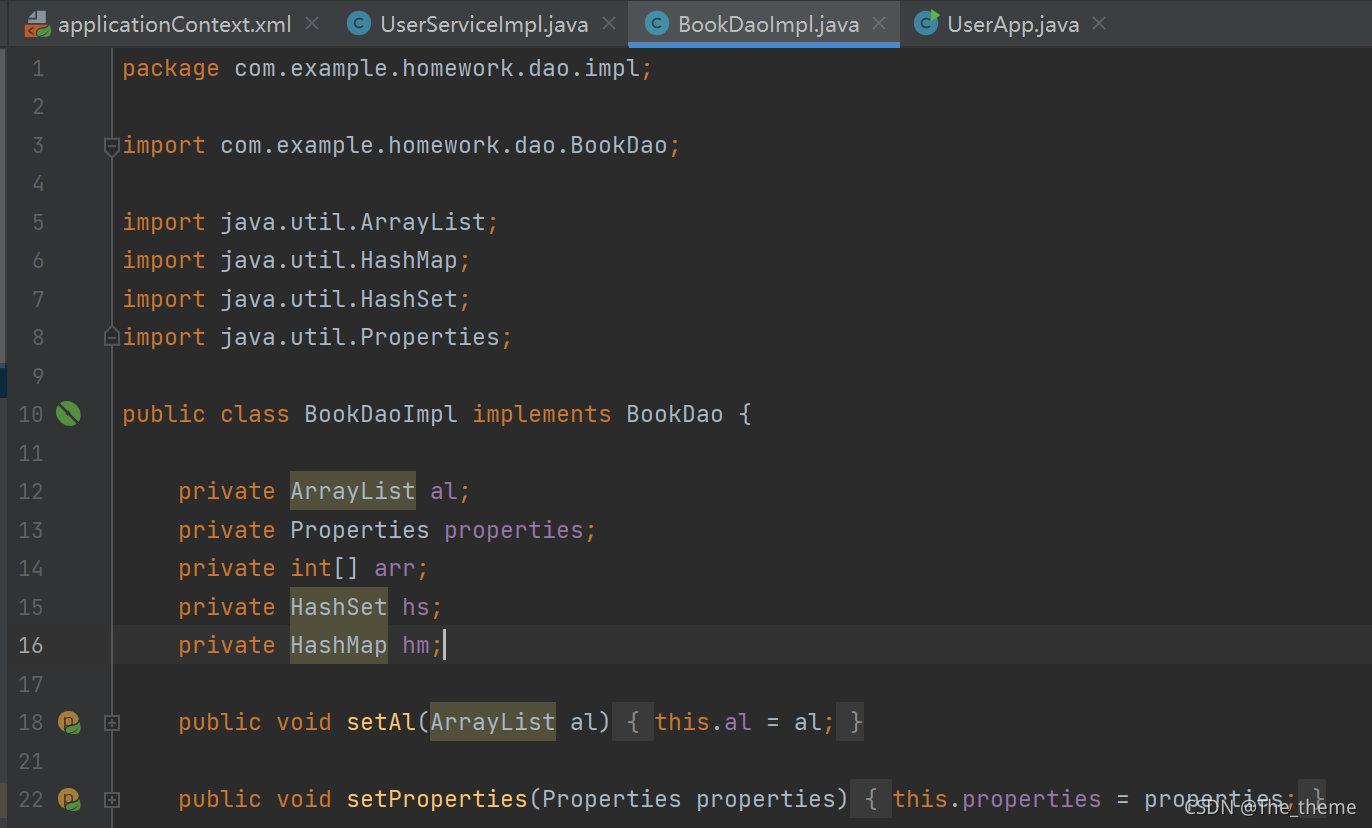Switch to applicationContext.xml tab
The image size is (1372, 828).
174,24
